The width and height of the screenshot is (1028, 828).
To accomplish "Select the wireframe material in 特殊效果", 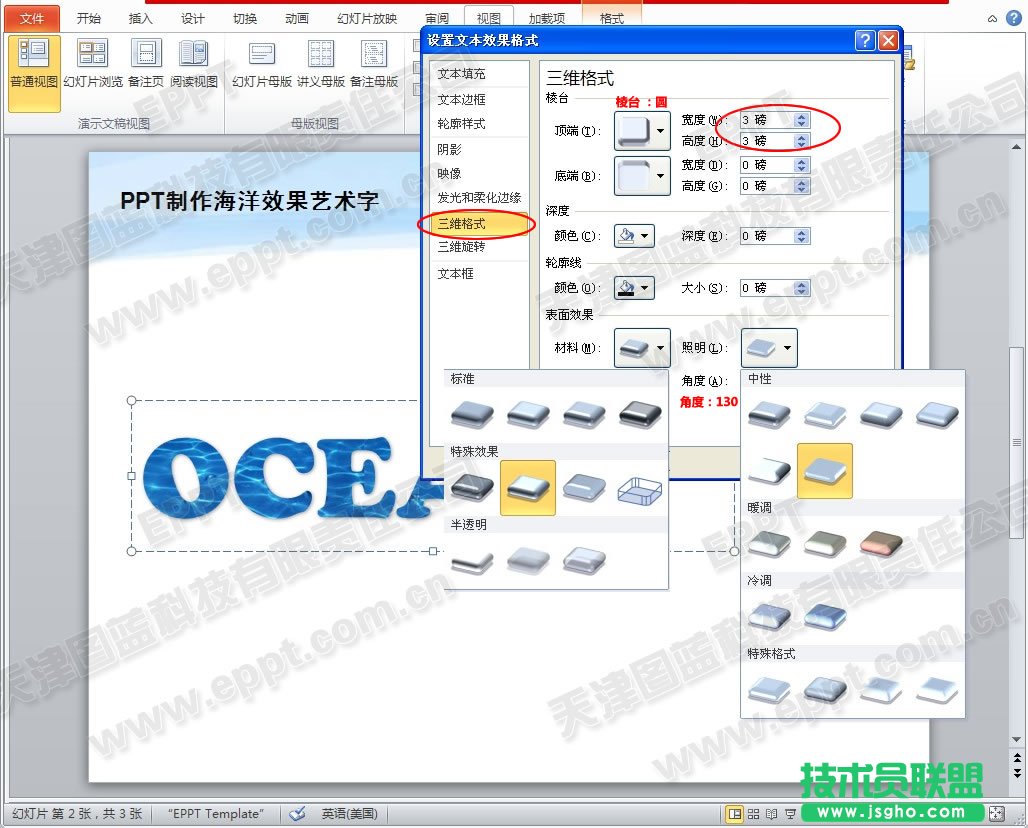I will click(x=638, y=488).
